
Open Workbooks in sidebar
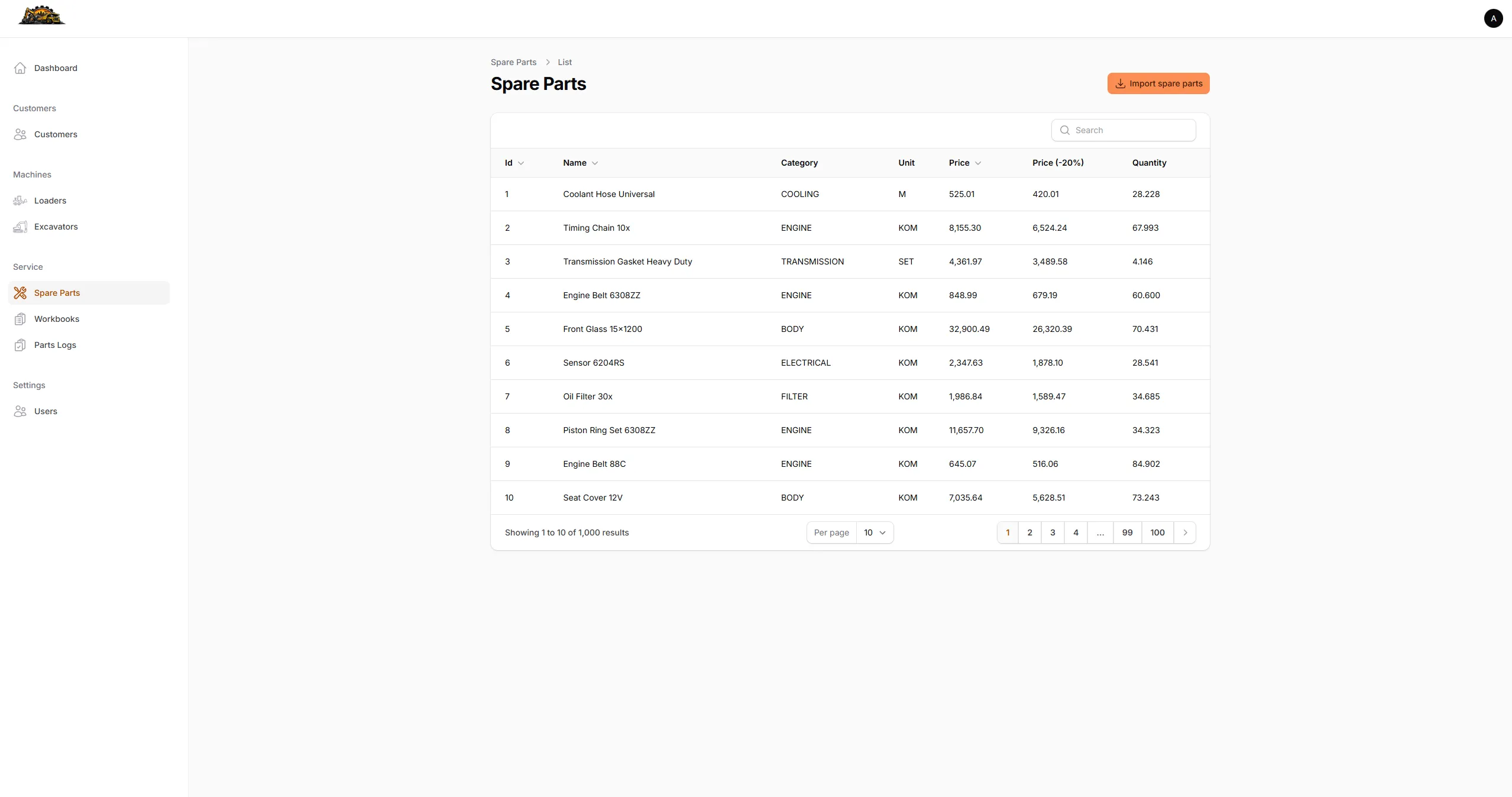[89, 319]
